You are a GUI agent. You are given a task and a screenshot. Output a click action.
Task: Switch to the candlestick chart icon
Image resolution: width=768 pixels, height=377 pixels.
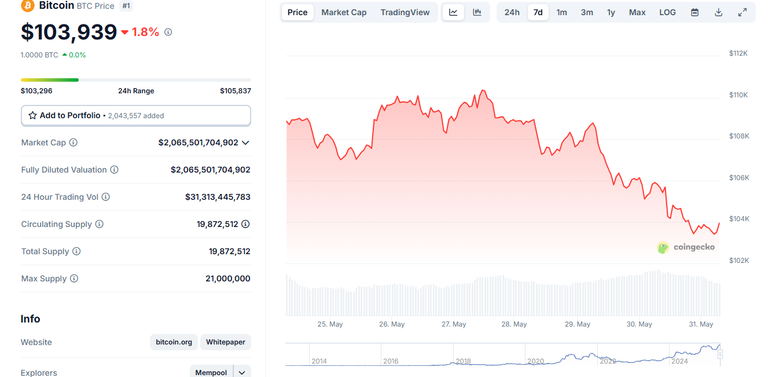477,13
